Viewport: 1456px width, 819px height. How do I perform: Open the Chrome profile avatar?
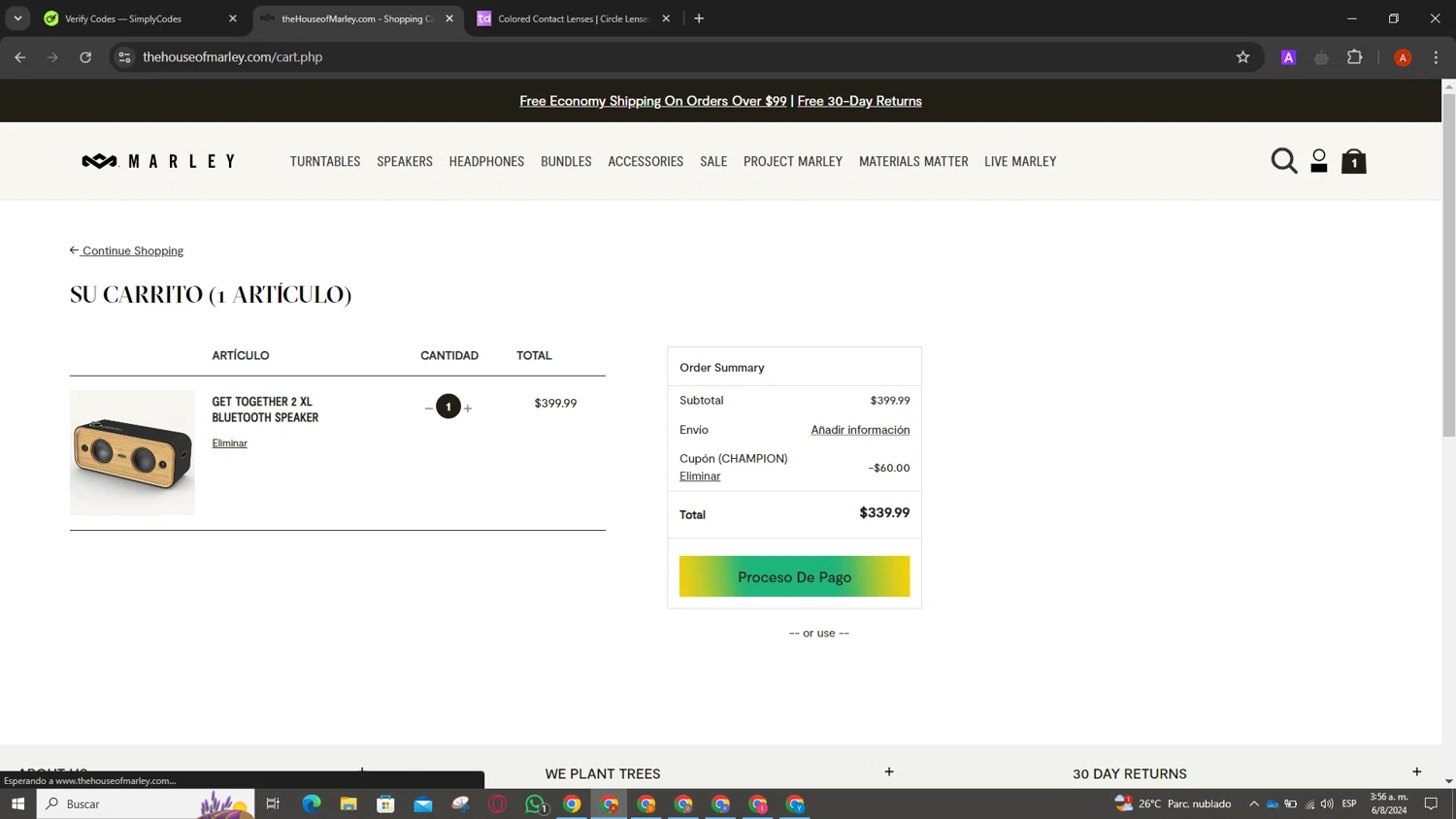coord(1403,57)
